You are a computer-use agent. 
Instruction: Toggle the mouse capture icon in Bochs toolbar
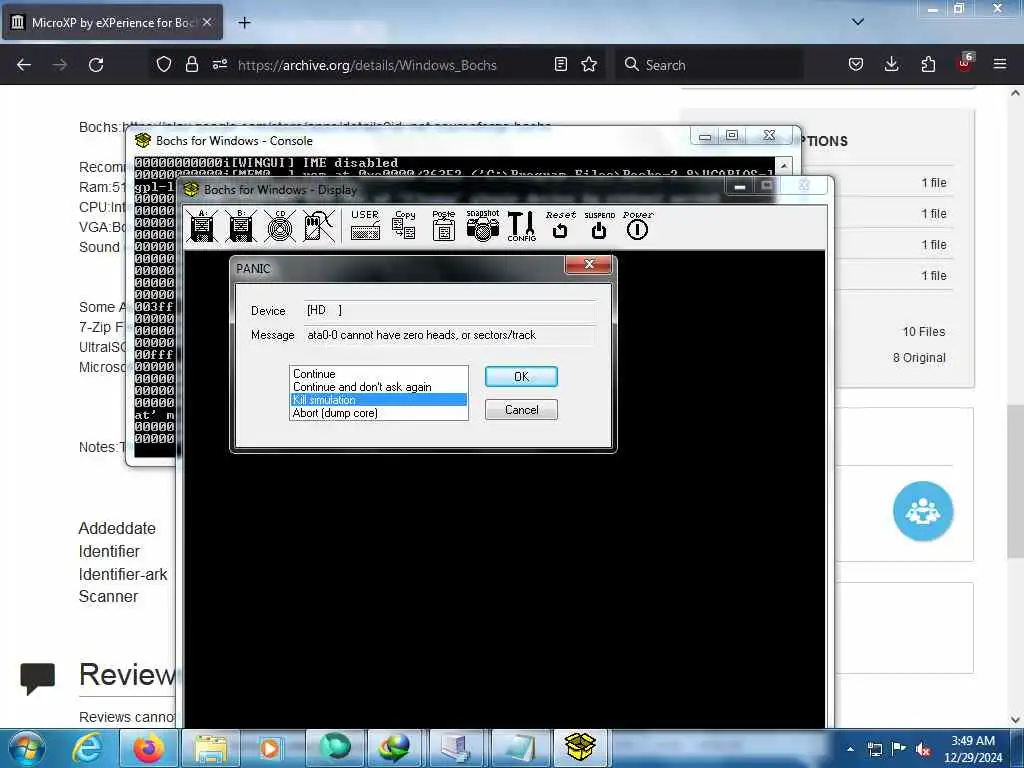(319, 226)
